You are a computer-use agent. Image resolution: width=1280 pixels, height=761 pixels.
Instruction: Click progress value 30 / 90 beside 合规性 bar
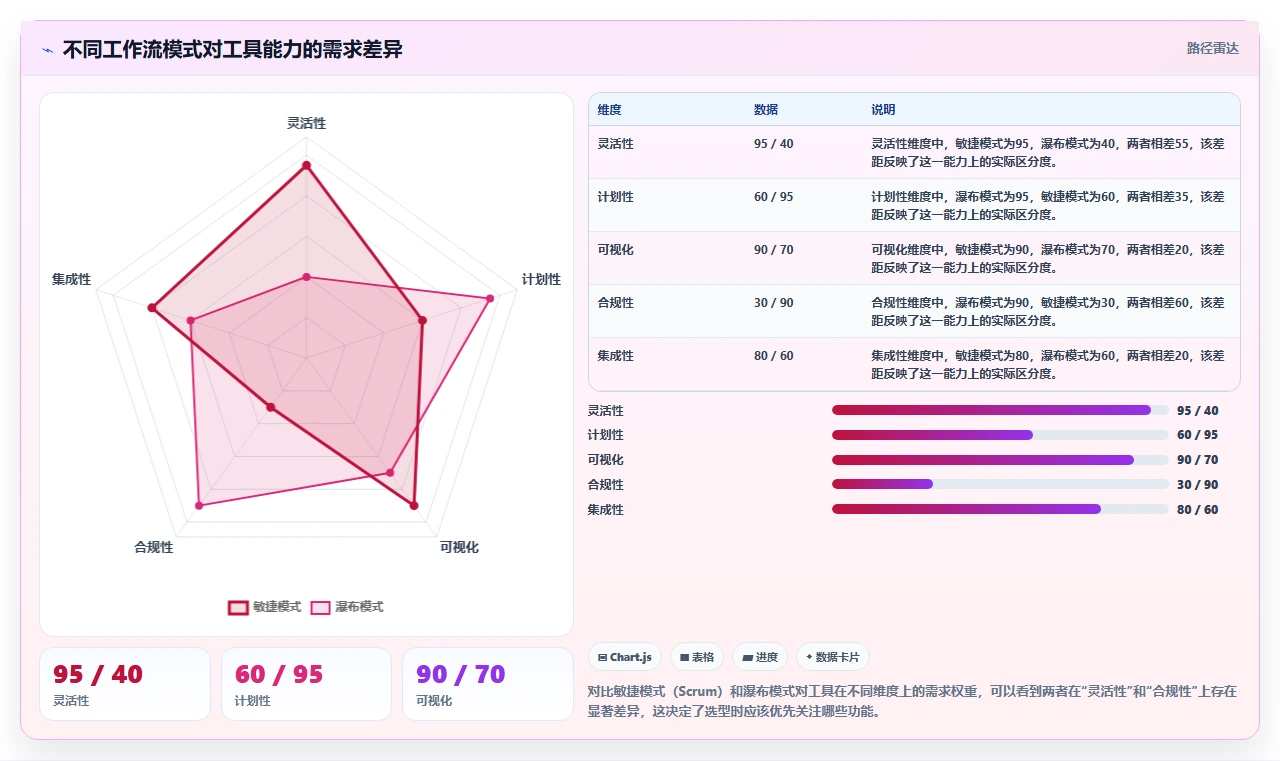1198,485
